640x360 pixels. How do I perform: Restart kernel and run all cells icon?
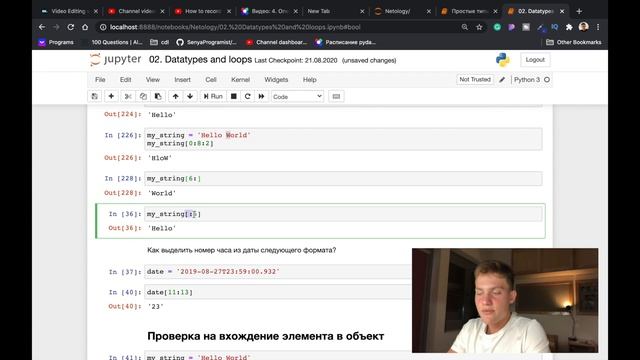[261, 96]
